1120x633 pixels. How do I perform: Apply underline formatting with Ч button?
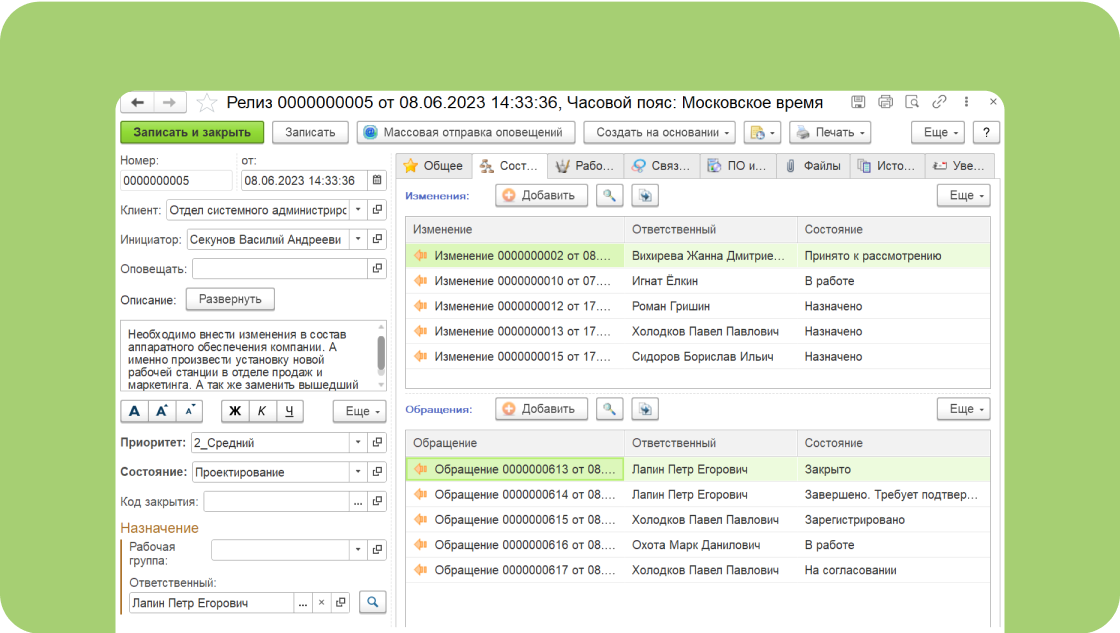289,411
